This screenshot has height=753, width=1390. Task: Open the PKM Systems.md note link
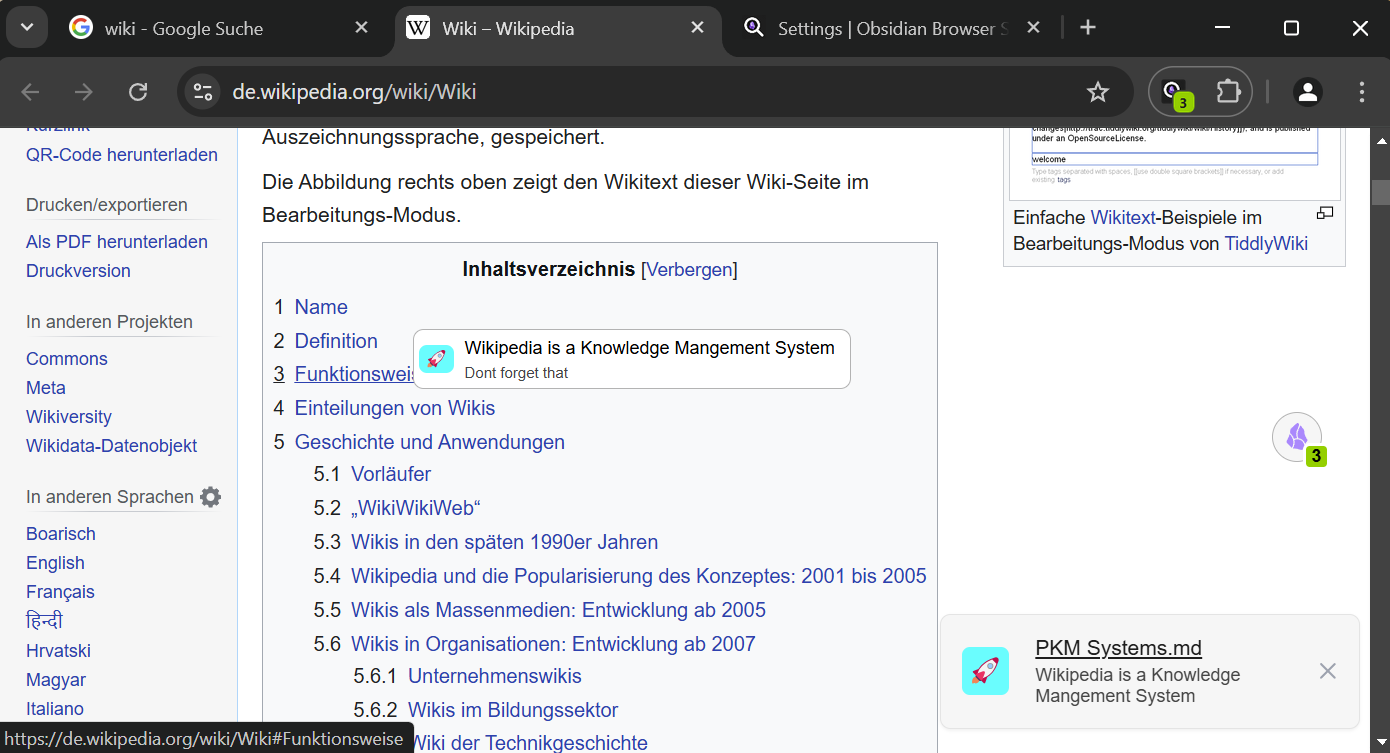(1118, 648)
